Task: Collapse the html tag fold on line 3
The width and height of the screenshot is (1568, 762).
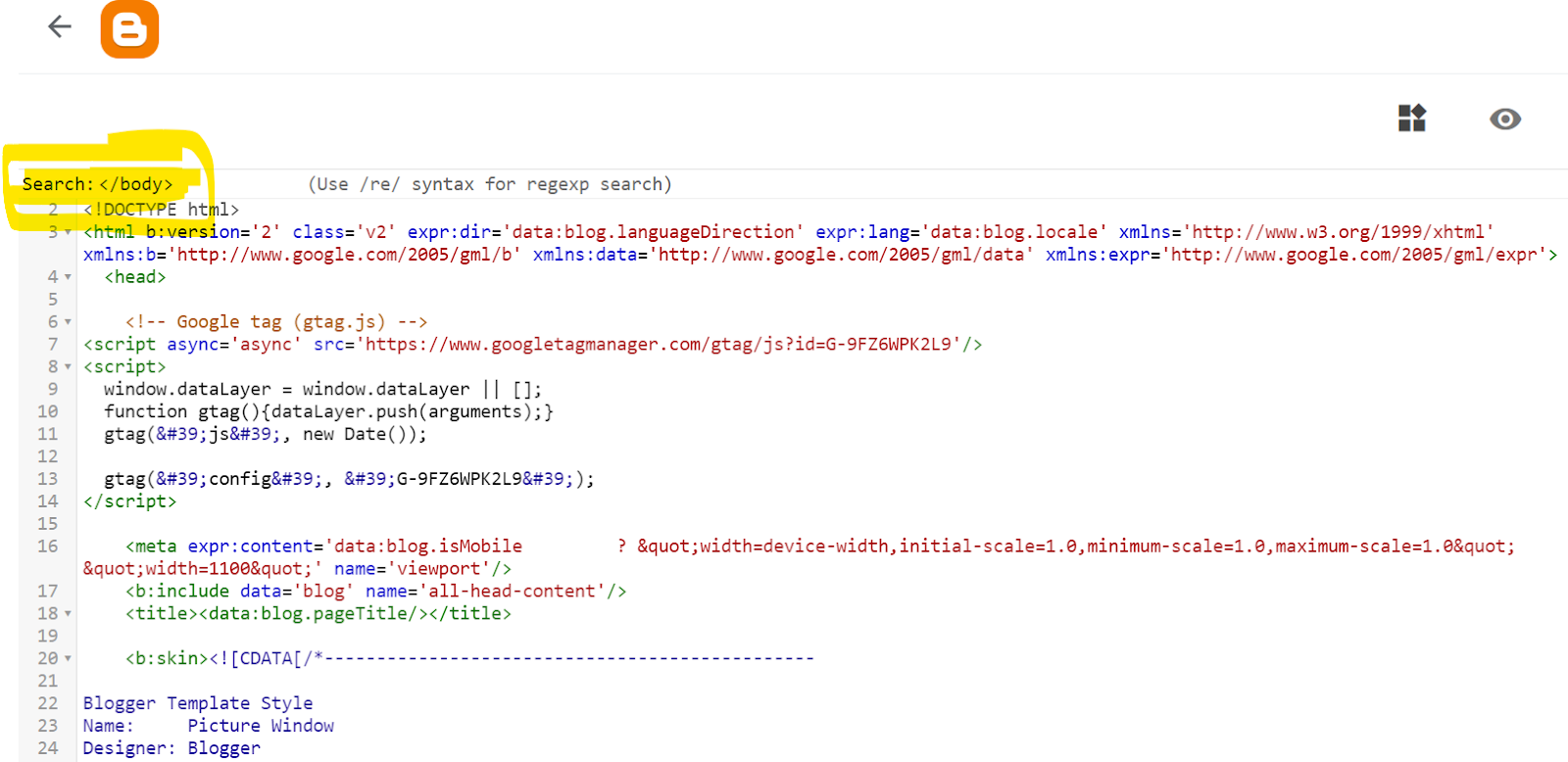Action: point(68,232)
